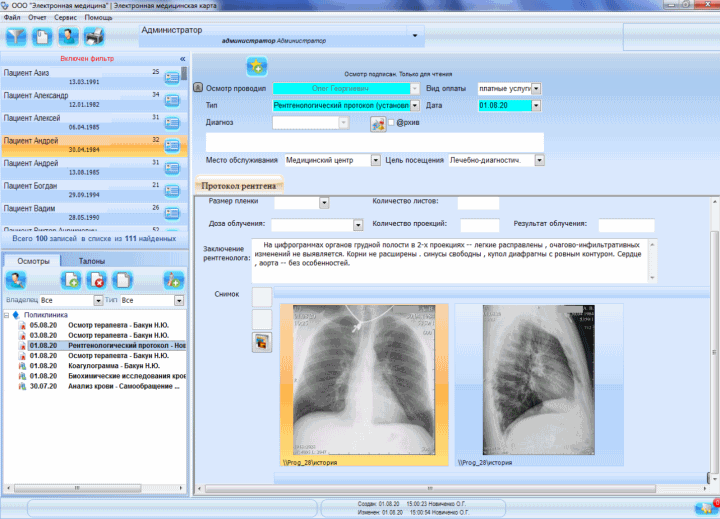Image resolution: width=720 pixels, height=519 pixels.
Task: Click Заключение рентгенолога text area
Action: pyautogui.click(x=450, y=260)
